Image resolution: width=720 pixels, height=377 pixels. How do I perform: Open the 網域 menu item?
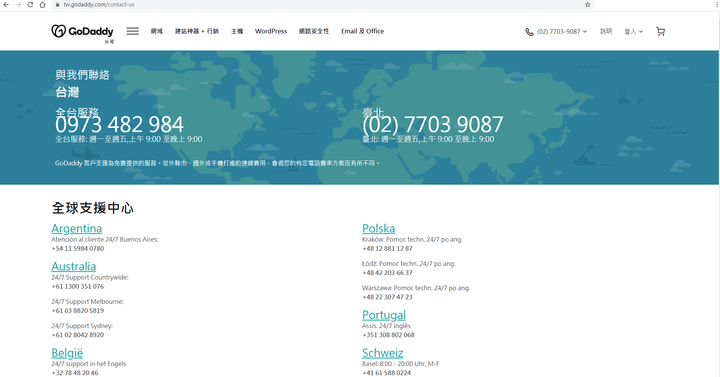pyautogui.click(x=157, y=31)
